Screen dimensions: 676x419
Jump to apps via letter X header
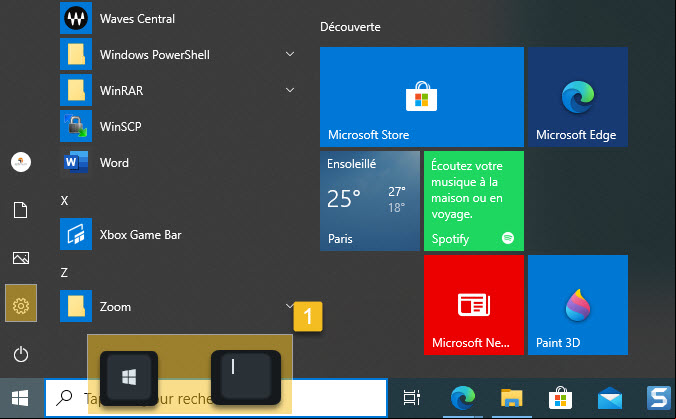pos(64,200)
